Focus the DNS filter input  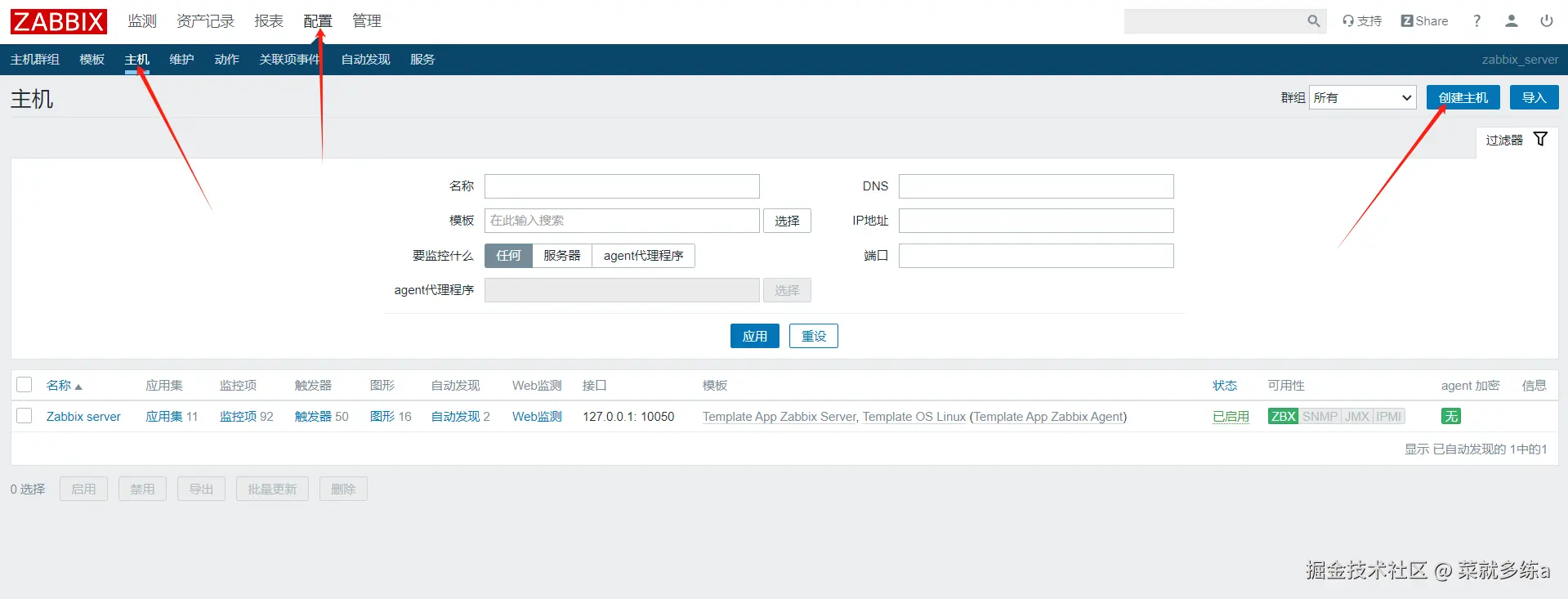pos(1036,186)
